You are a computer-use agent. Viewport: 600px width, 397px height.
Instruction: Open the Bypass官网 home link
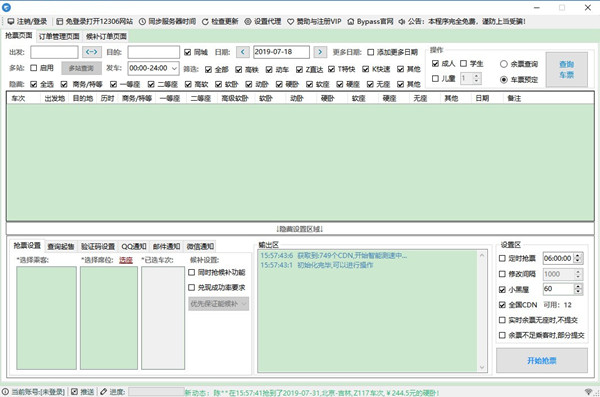pyautogui.click(x=370, y=21)
